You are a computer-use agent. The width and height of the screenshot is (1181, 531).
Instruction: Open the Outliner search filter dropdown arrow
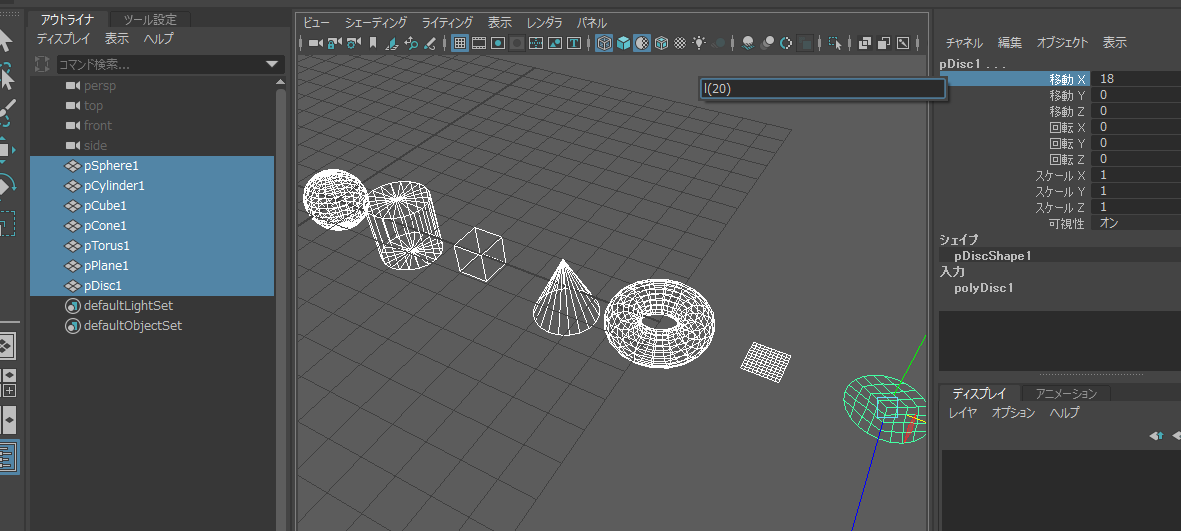coord(273,65)
